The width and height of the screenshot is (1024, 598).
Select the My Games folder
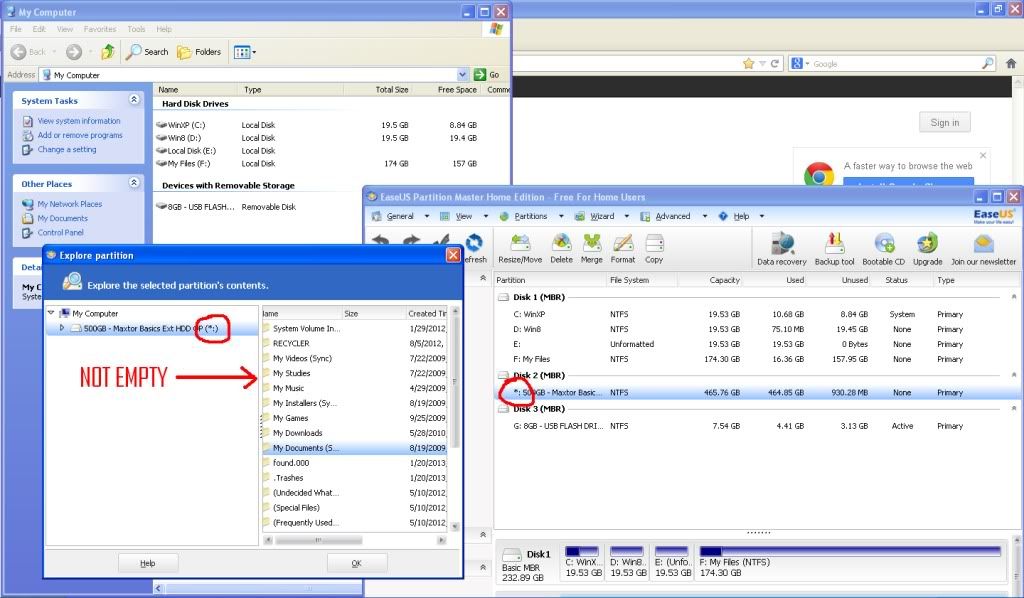[x=291, y=418]
